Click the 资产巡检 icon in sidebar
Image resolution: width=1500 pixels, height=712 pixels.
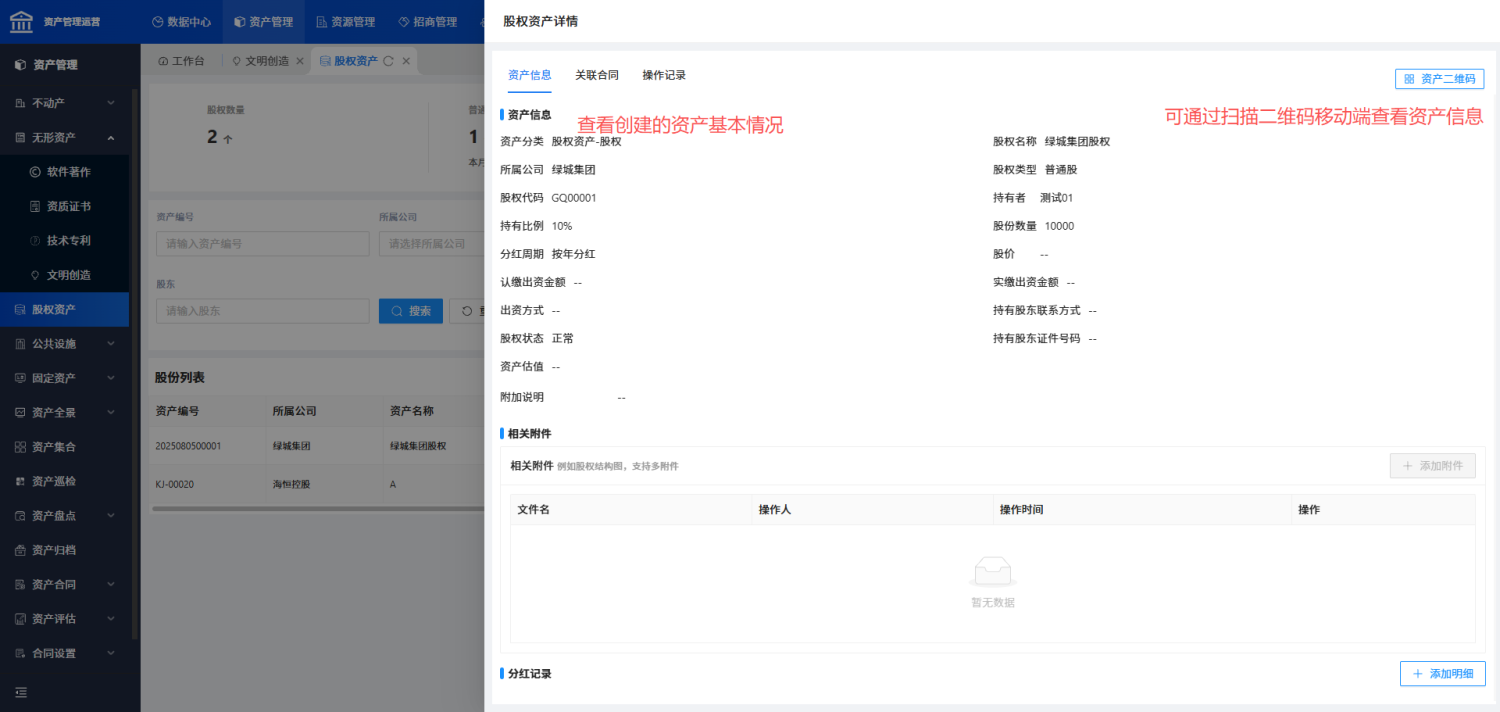pyautogui.click(x=20, y=481)
